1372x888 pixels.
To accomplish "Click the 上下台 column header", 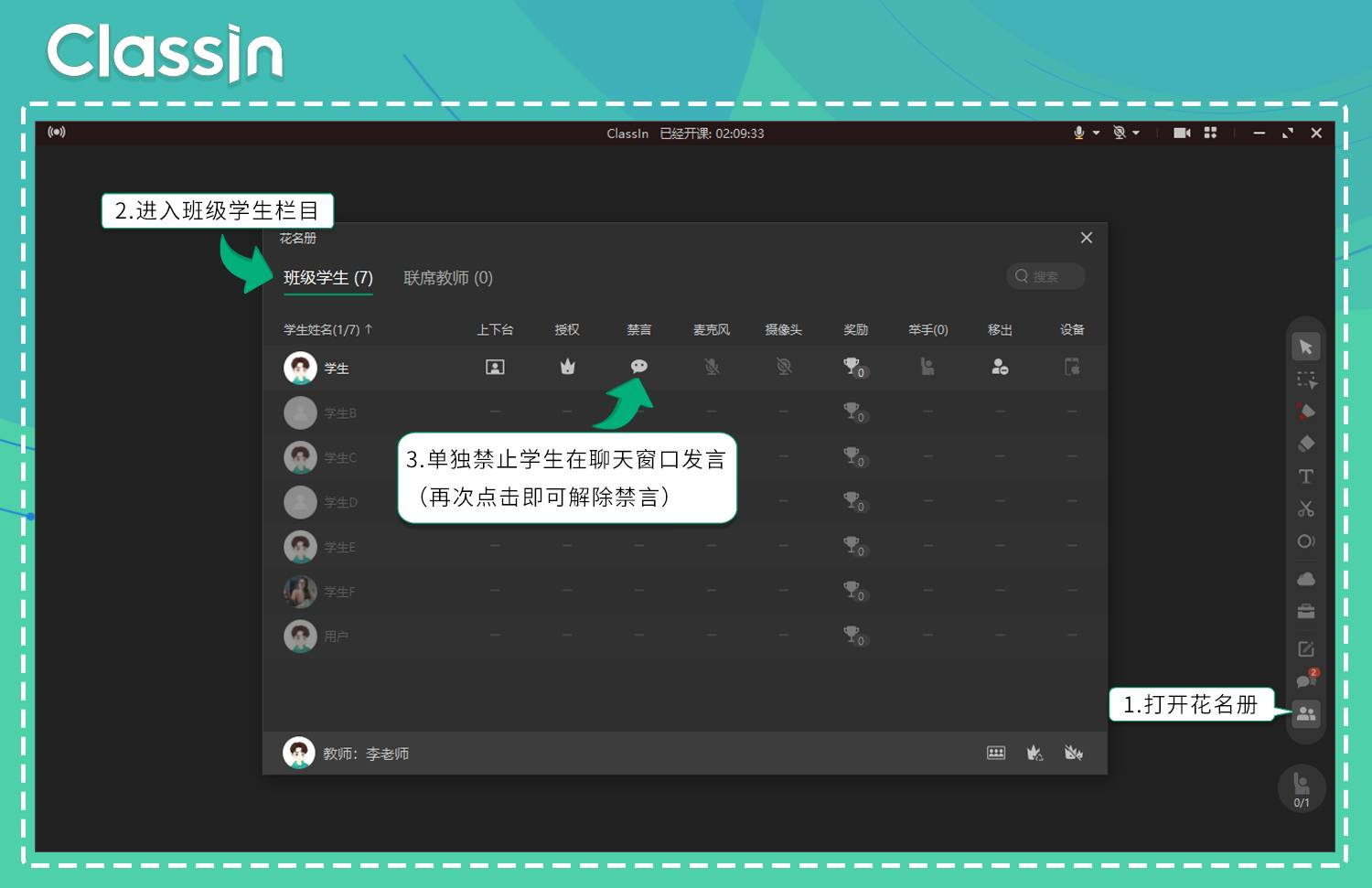I will (495, 329).
